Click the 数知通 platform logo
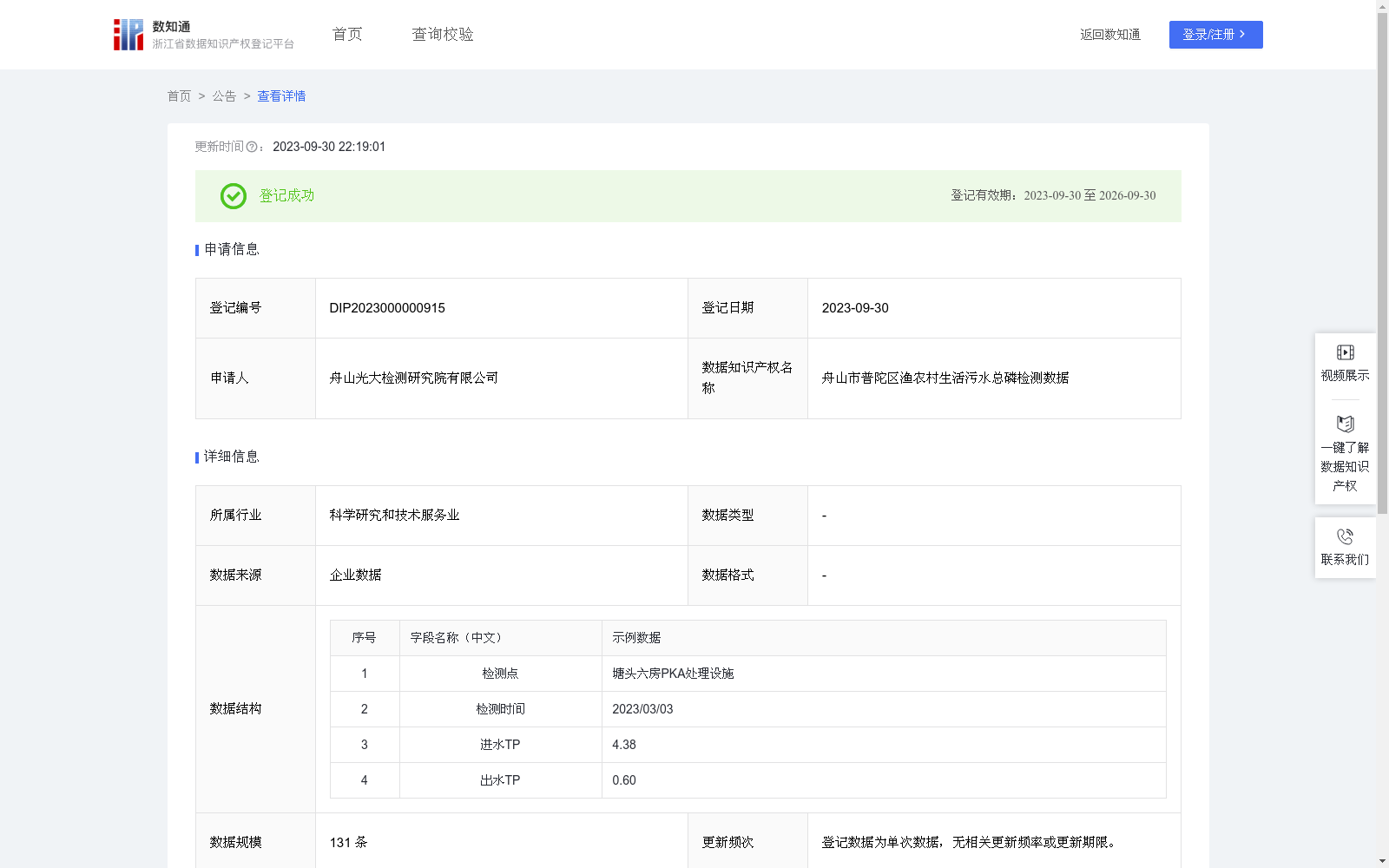The width and height of the screenshot is (1389, 868). coord(203,35)
